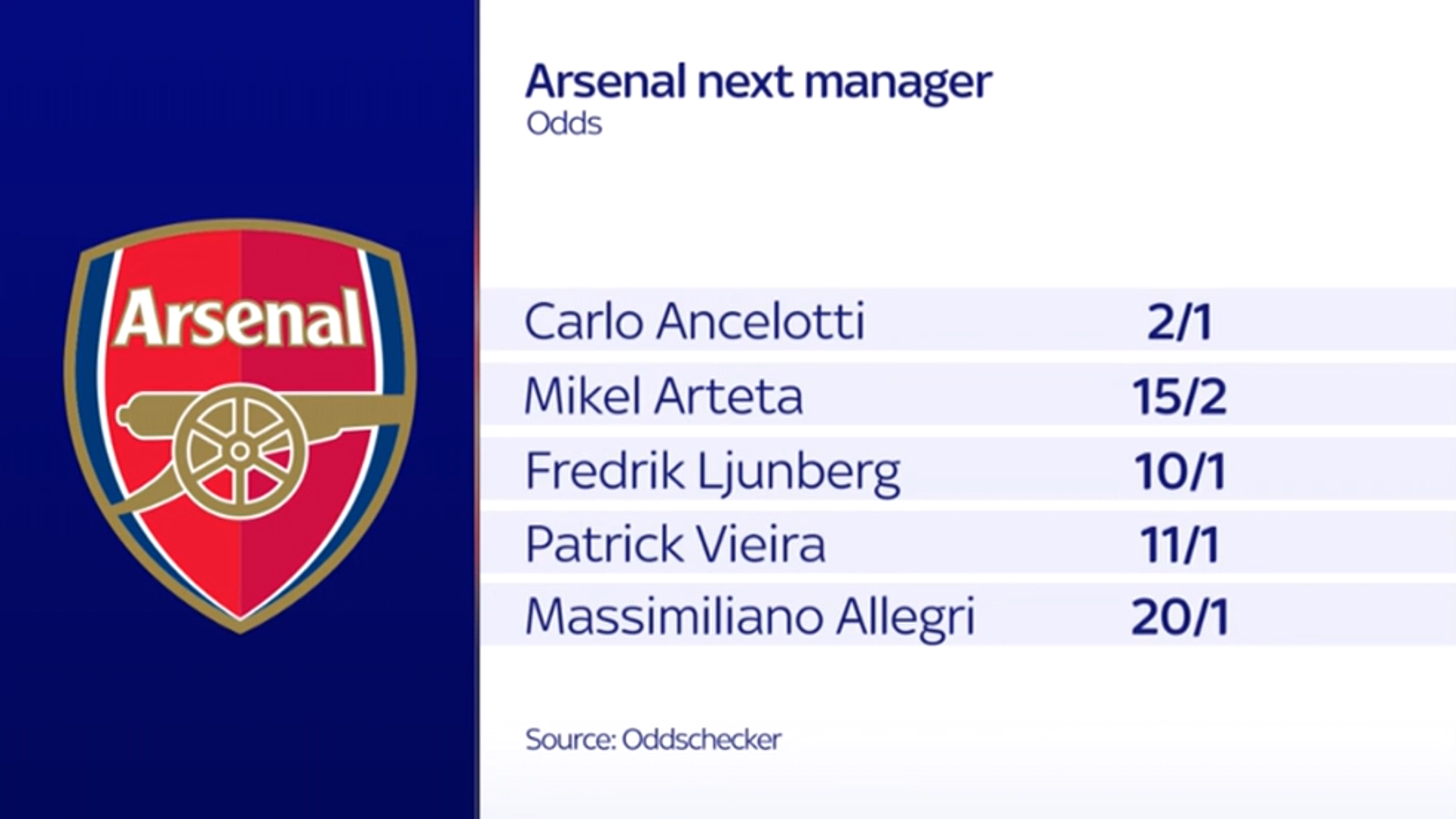Select the Massimiliano Allegri name
The image size is (1456, 819).
coord(750,616)
